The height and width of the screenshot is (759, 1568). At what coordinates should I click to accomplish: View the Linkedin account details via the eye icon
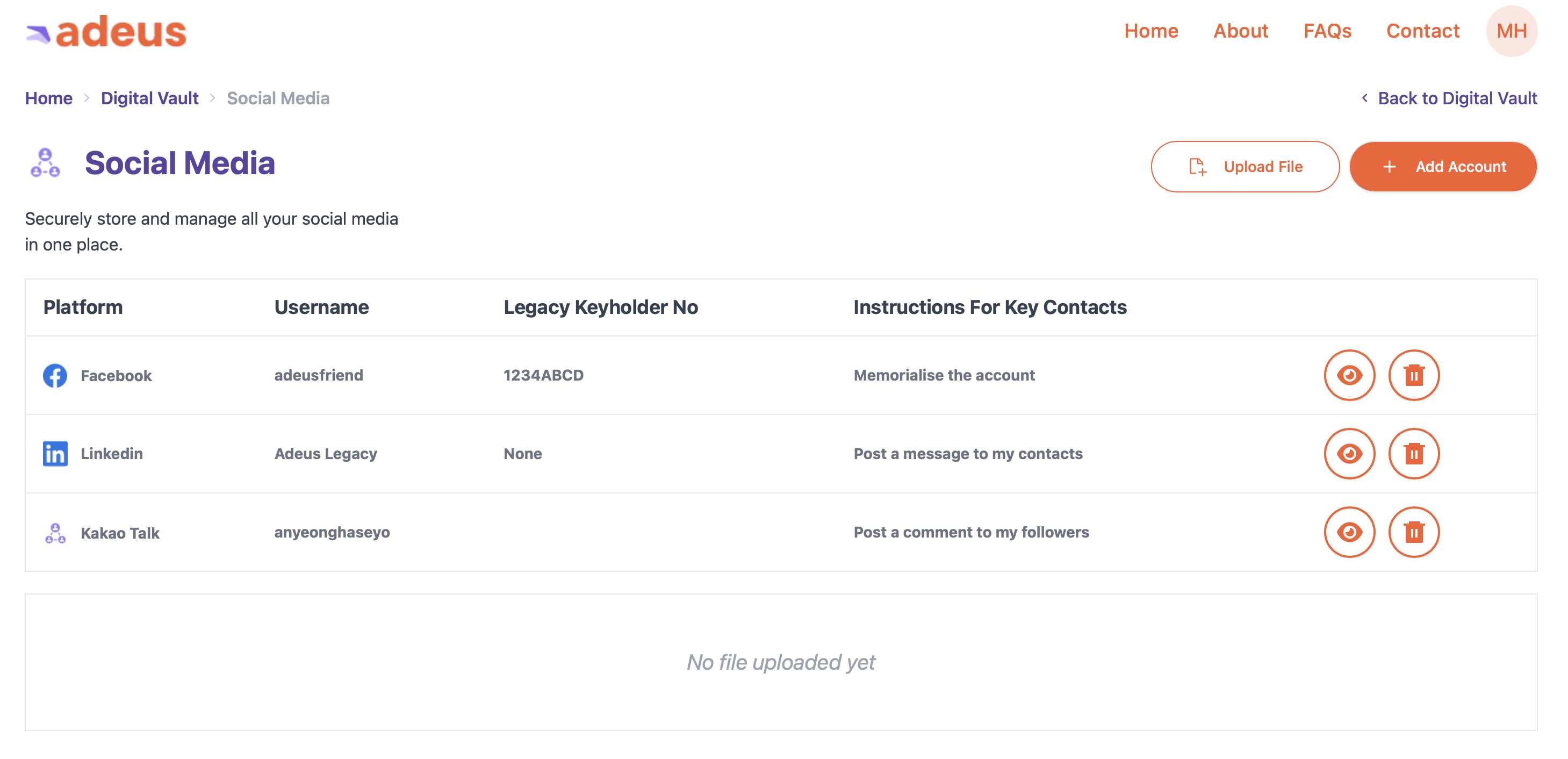1349,454
